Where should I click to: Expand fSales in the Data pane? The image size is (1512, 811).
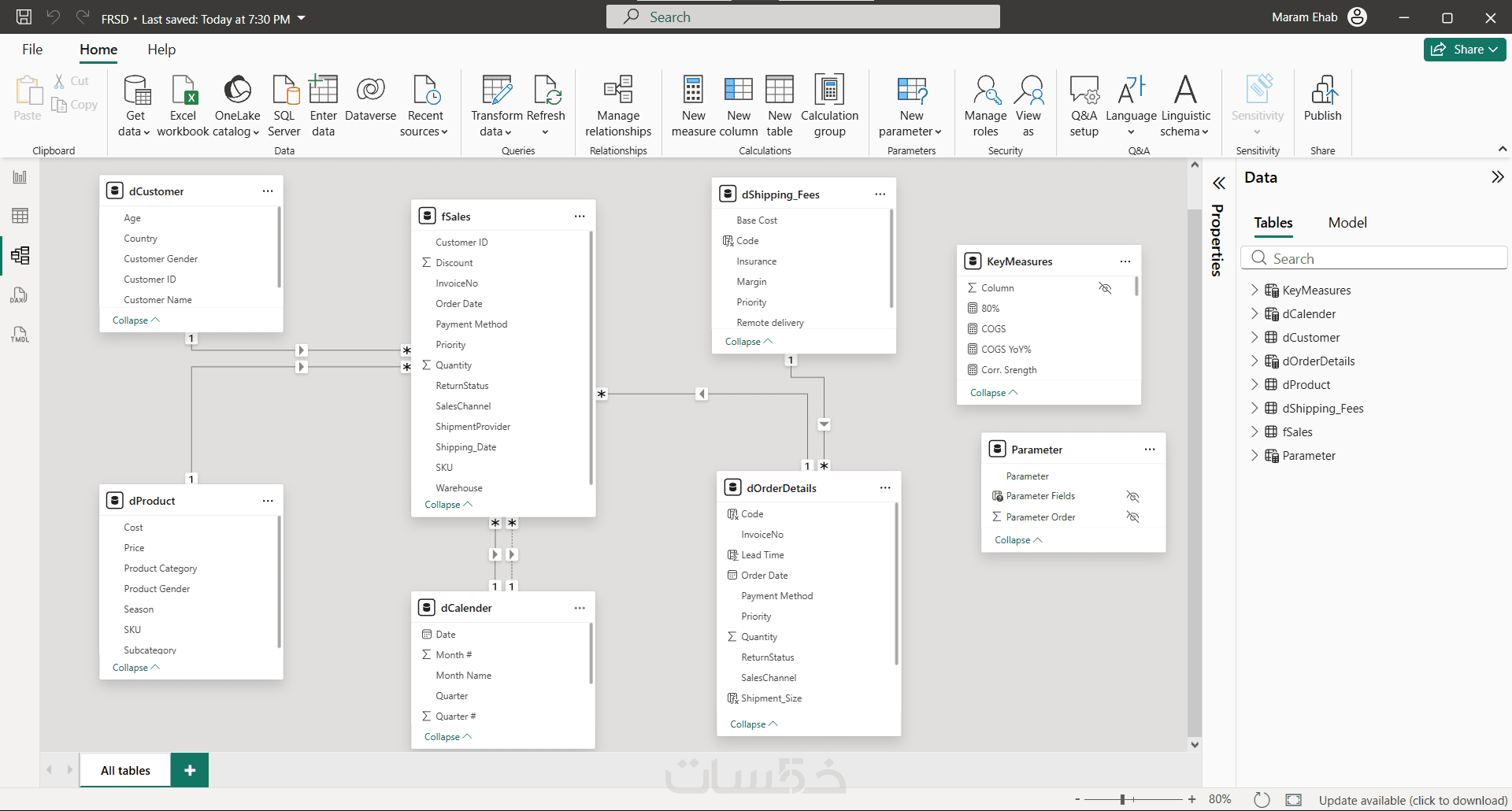pyautogui.click(x=1254, y=431)
